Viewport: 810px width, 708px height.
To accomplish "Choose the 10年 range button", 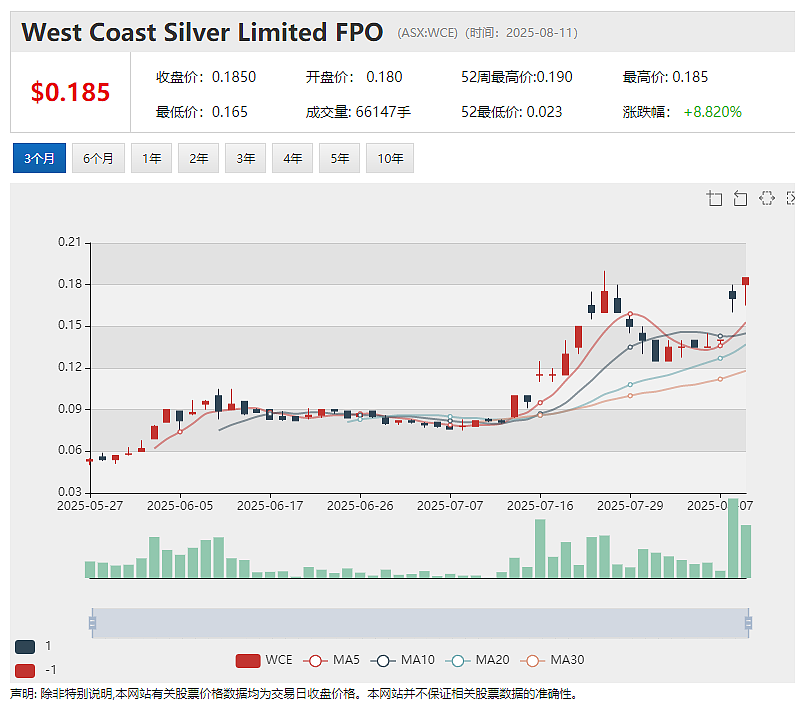I will click(x=390, y=158).
